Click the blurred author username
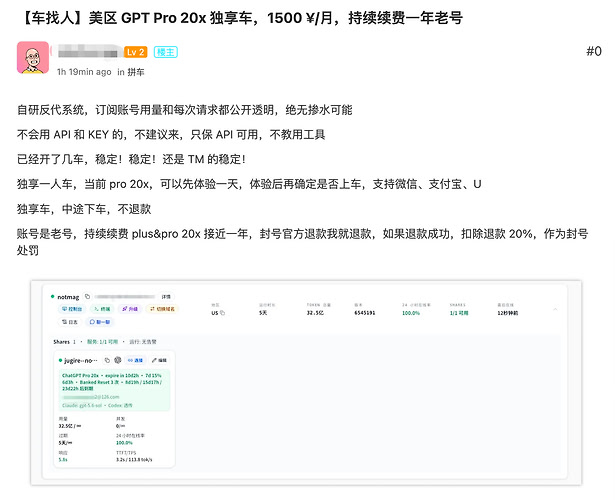 point(87,52)
